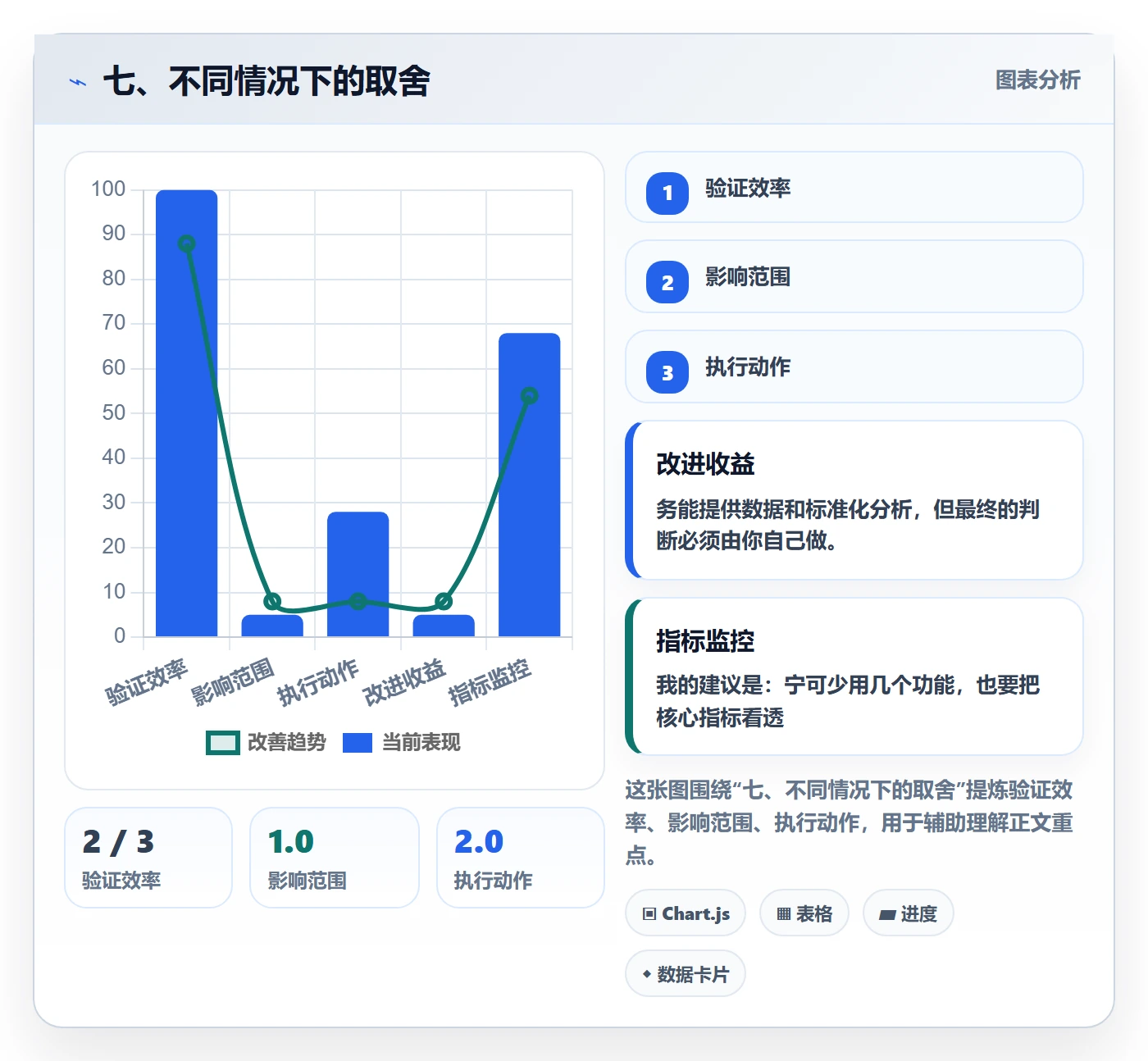Open the 执行动作 list item

(854, 367)
